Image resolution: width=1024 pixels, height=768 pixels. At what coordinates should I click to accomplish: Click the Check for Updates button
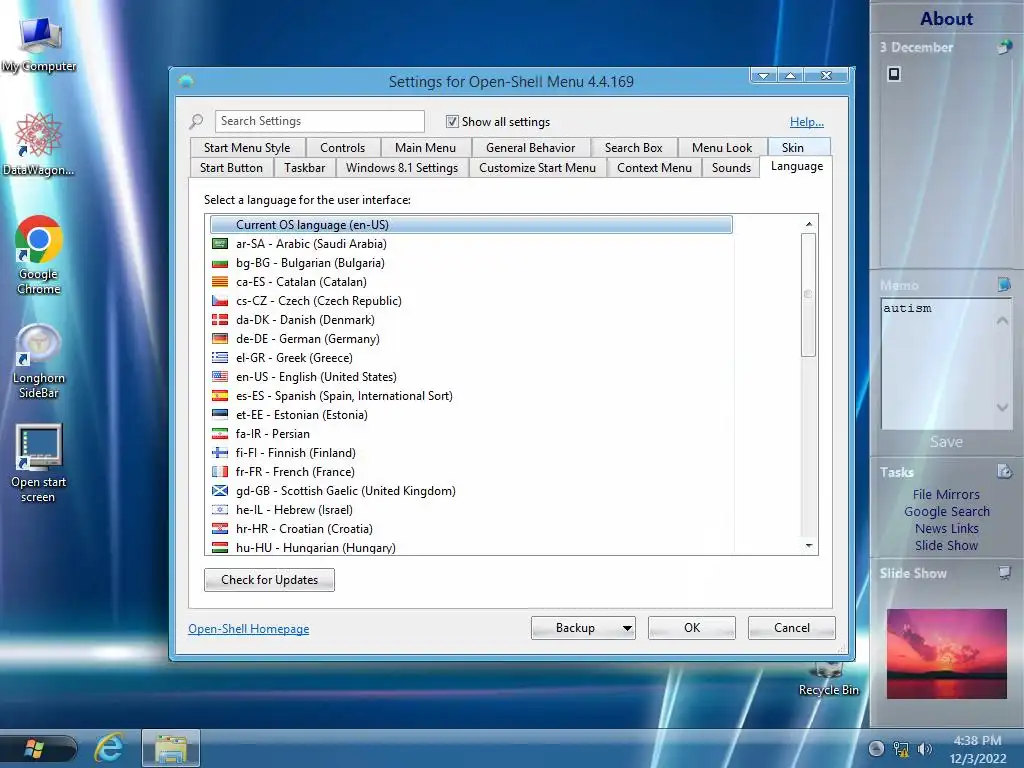point(269,580)
